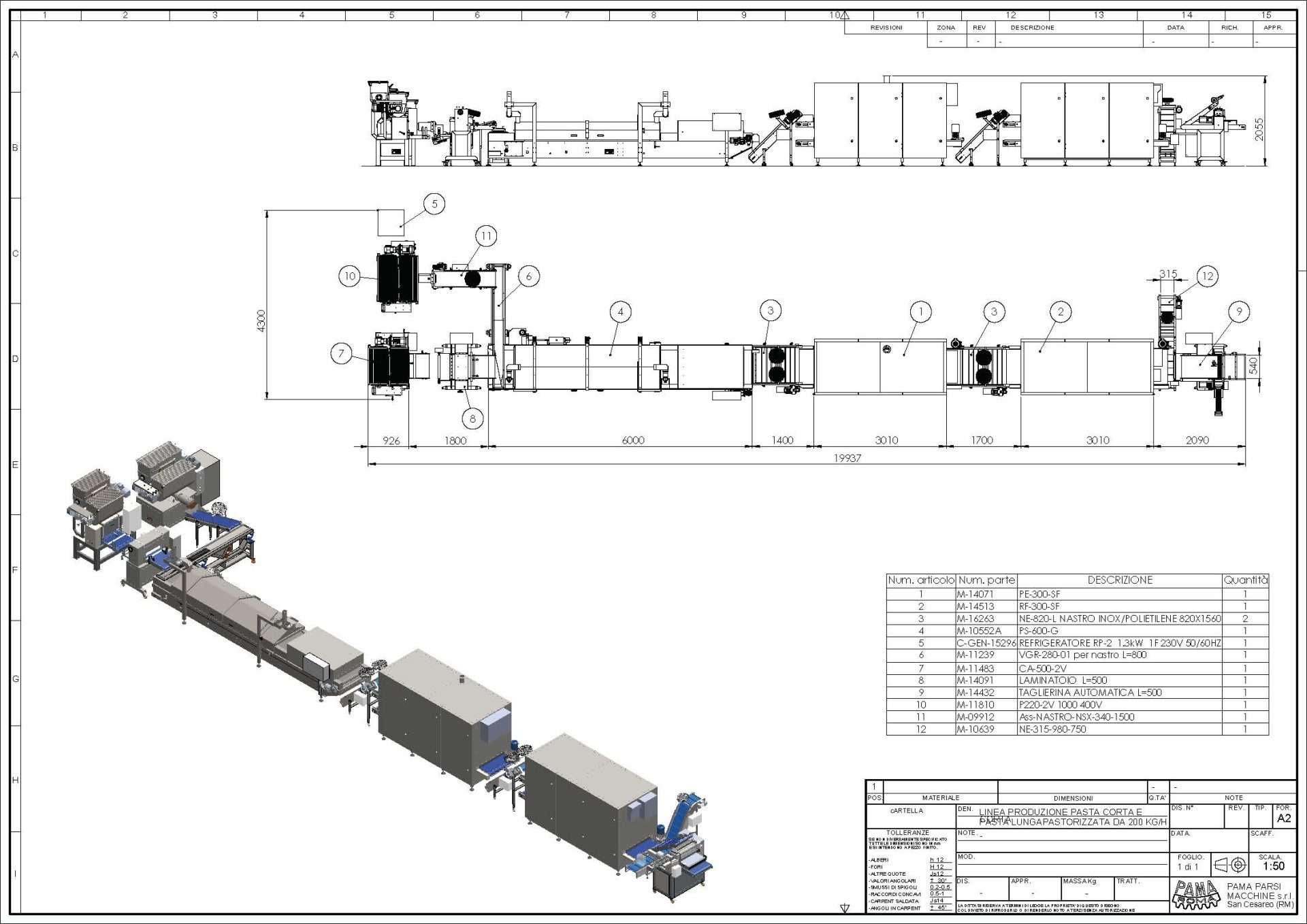This screenshot has height=924, width=1307.
Task: Select the 1:50 scale field
Action: click(x=1273, y=866)
